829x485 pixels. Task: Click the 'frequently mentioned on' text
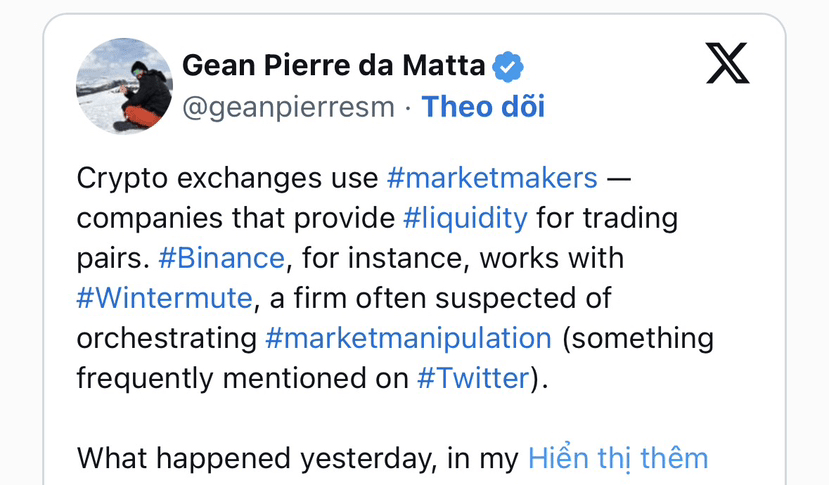point(243,378)
